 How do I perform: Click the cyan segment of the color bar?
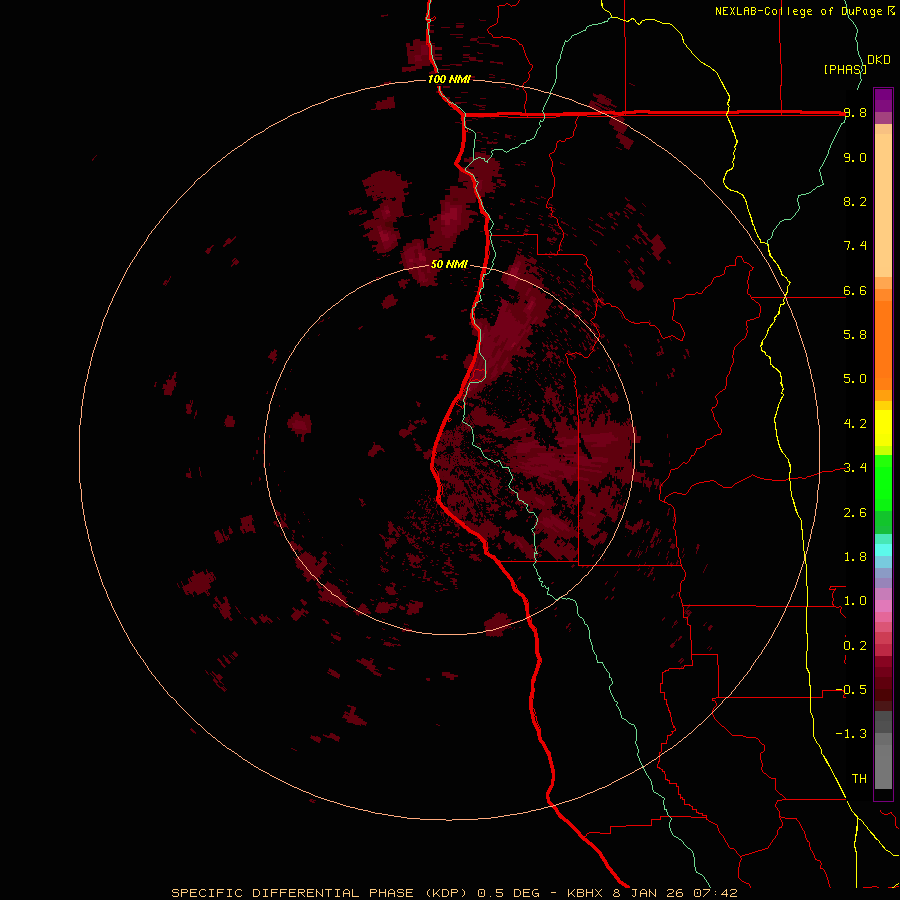[883, 550]
